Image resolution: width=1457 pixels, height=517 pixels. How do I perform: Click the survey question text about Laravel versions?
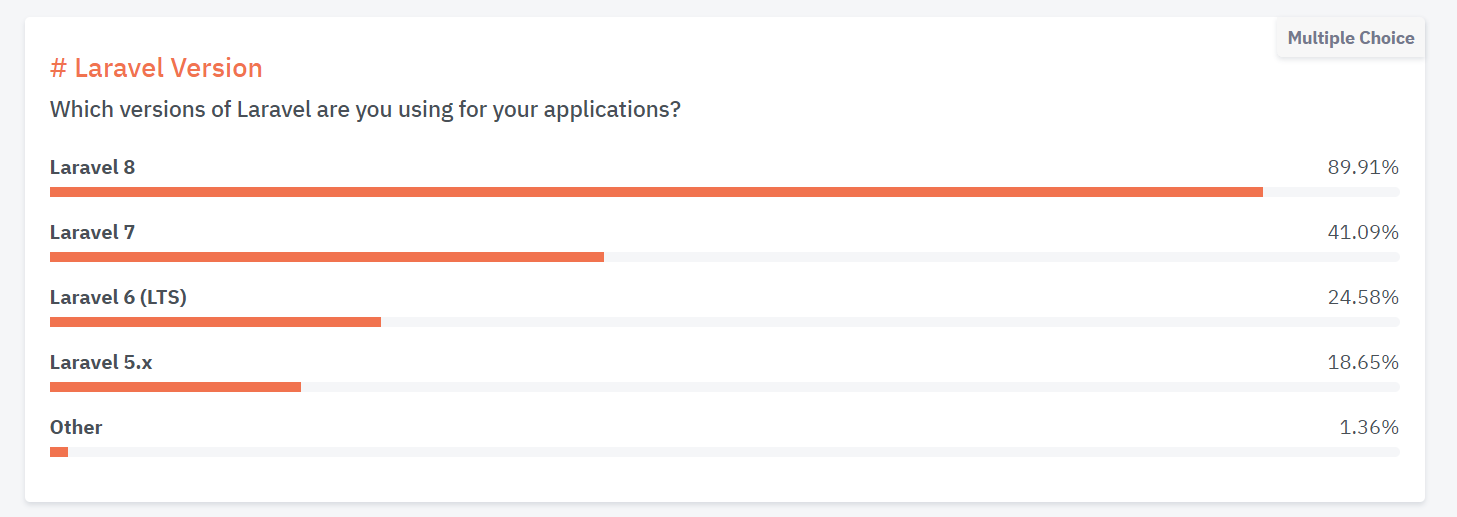[x=365, y=109]
